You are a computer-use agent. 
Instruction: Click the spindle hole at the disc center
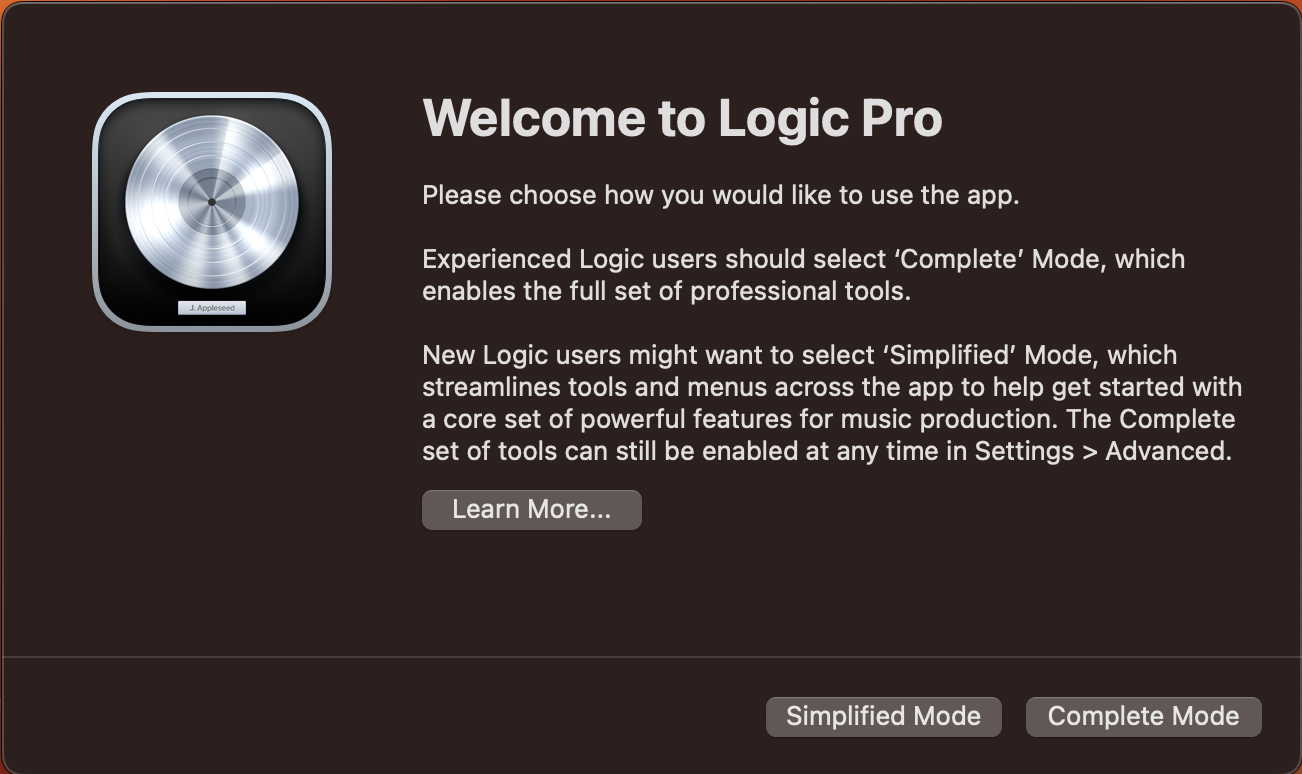point(212,202)
